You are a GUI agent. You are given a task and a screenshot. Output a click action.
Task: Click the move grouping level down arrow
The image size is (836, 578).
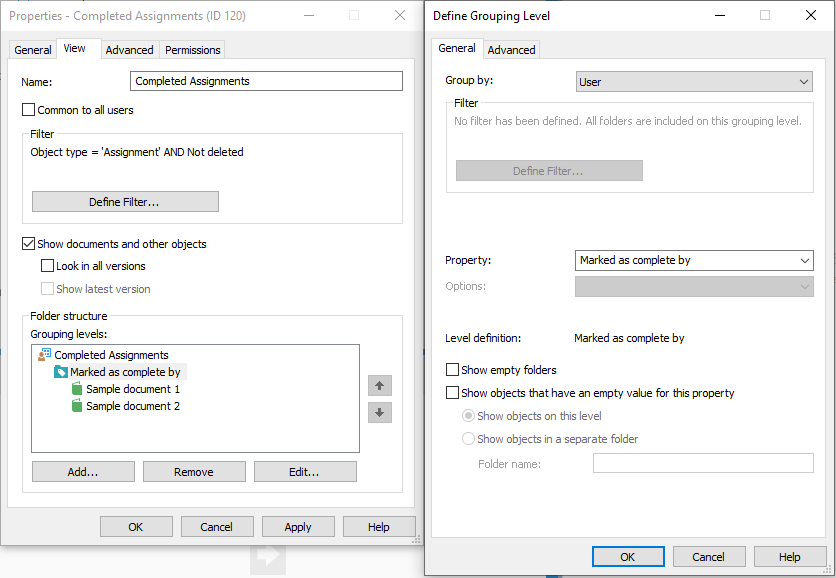tap(380, 412)
